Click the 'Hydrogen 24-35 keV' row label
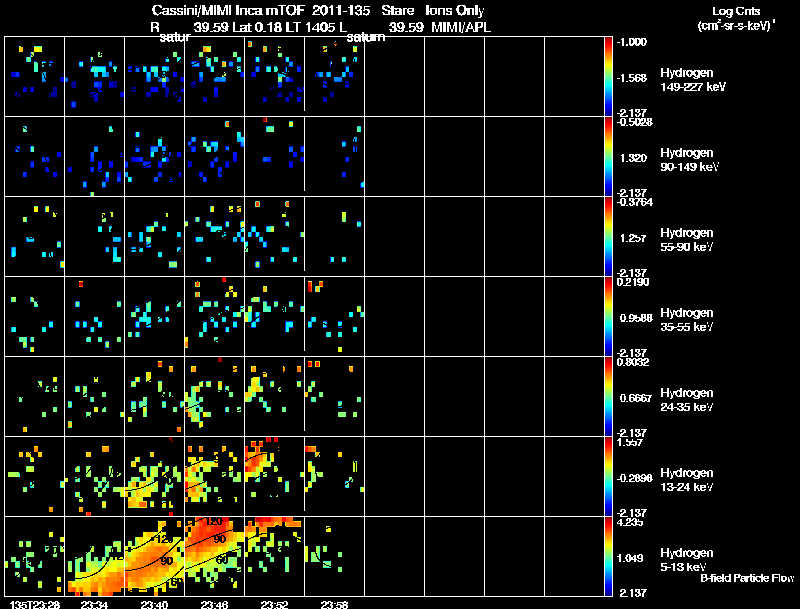 click(x=687, y=400)
